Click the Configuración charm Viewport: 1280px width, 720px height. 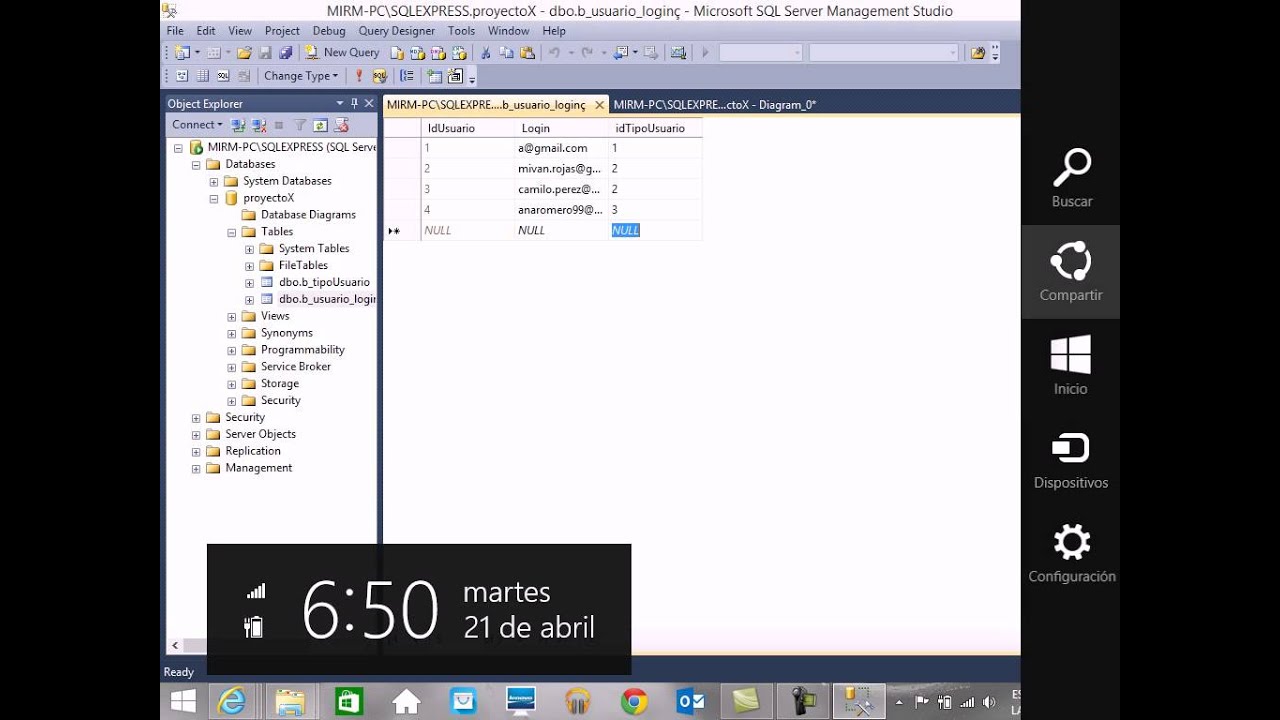pyautogui.click(x=1071, y=554)
